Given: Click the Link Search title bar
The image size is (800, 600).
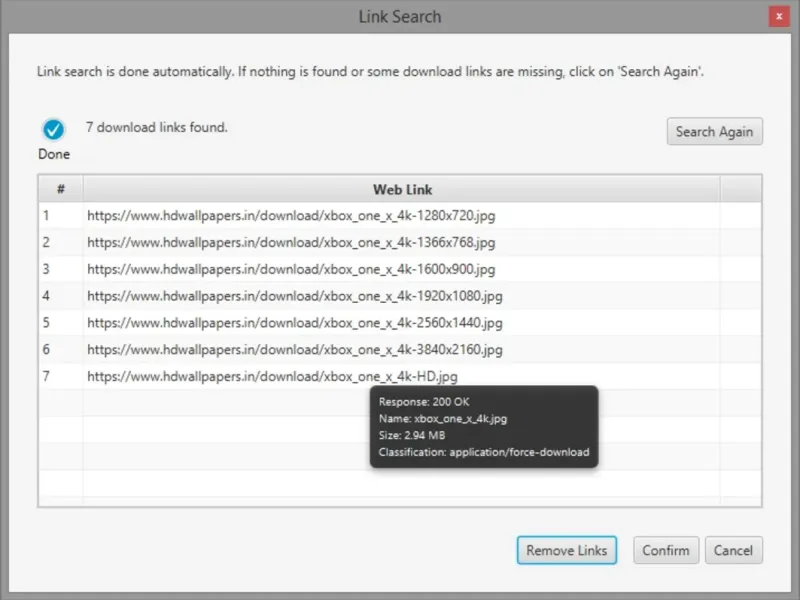Looking at the screenshot, I should 399,16.
